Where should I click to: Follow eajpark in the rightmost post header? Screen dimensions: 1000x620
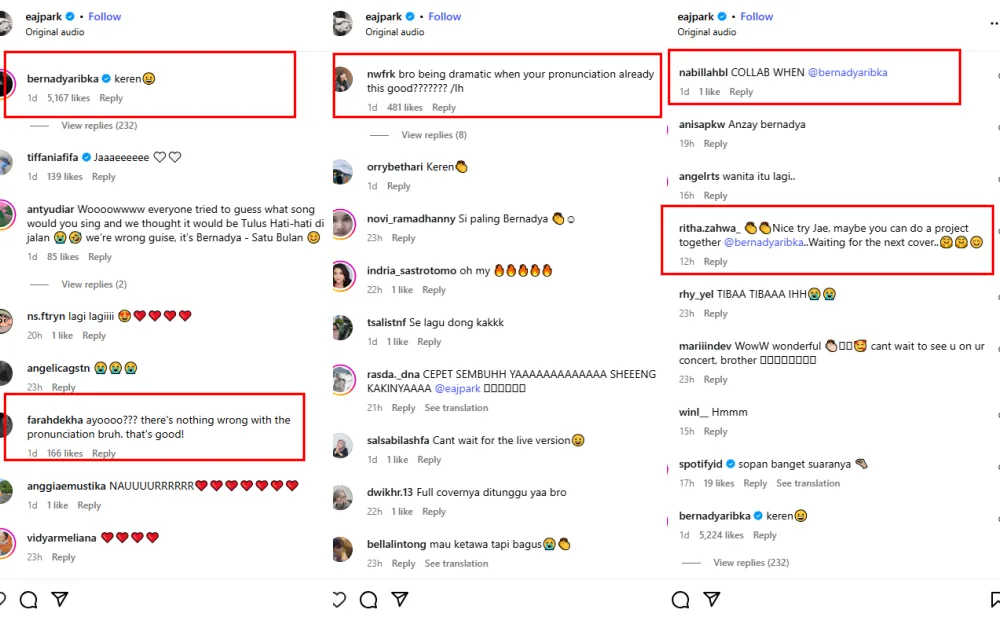(756, 17)
